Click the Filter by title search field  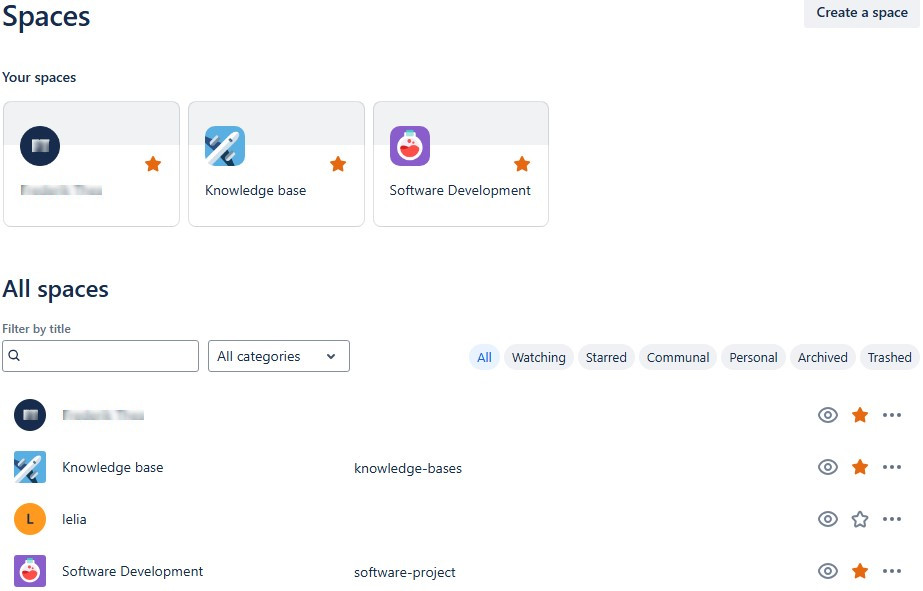point(100,356)
